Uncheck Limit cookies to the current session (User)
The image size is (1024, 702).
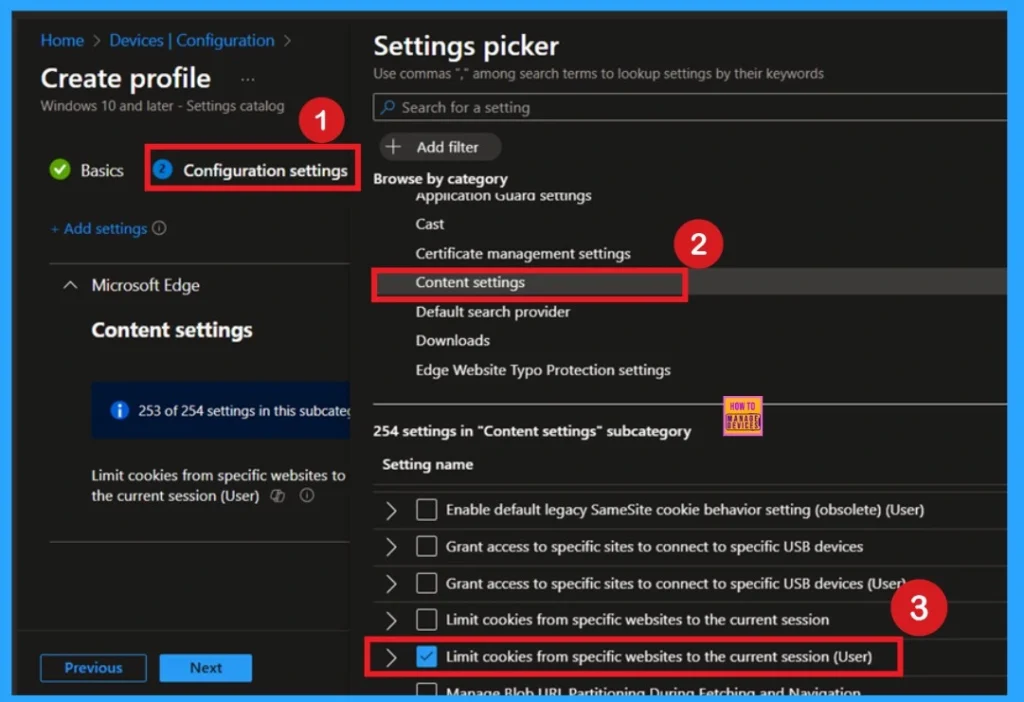426,656
